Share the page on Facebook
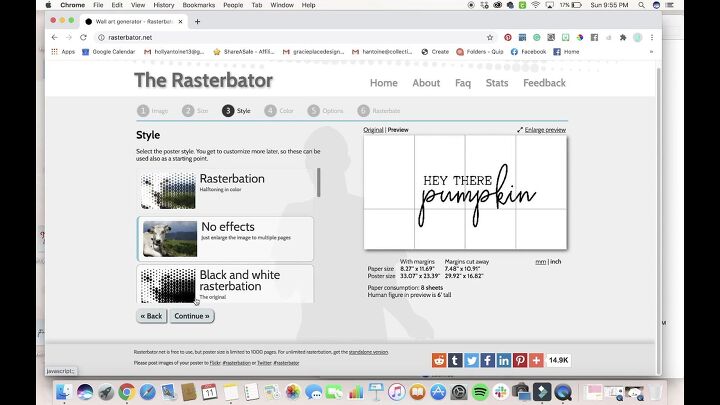720x405 pixels. 488,360
